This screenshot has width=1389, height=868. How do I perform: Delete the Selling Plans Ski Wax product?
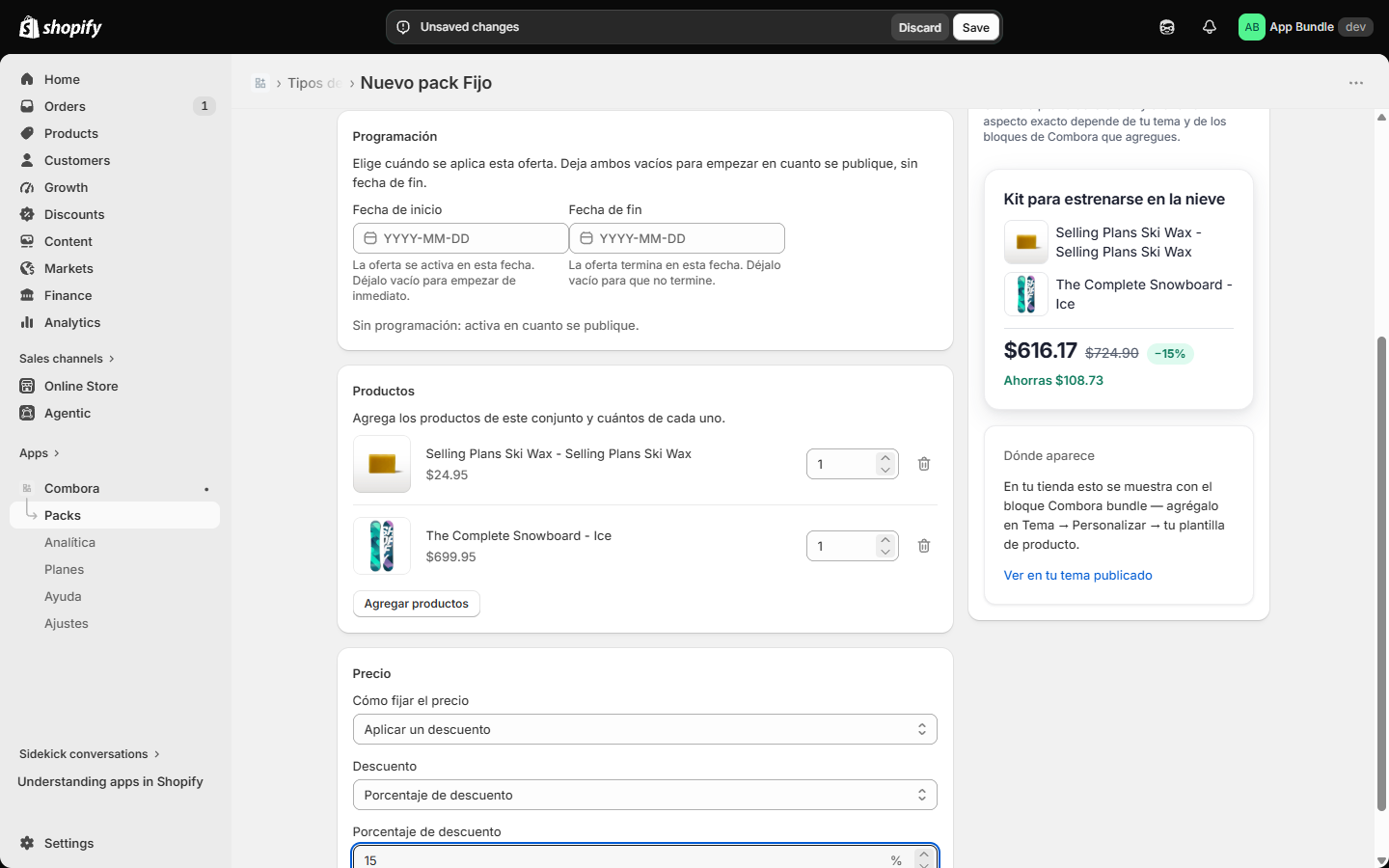(924, 464)
